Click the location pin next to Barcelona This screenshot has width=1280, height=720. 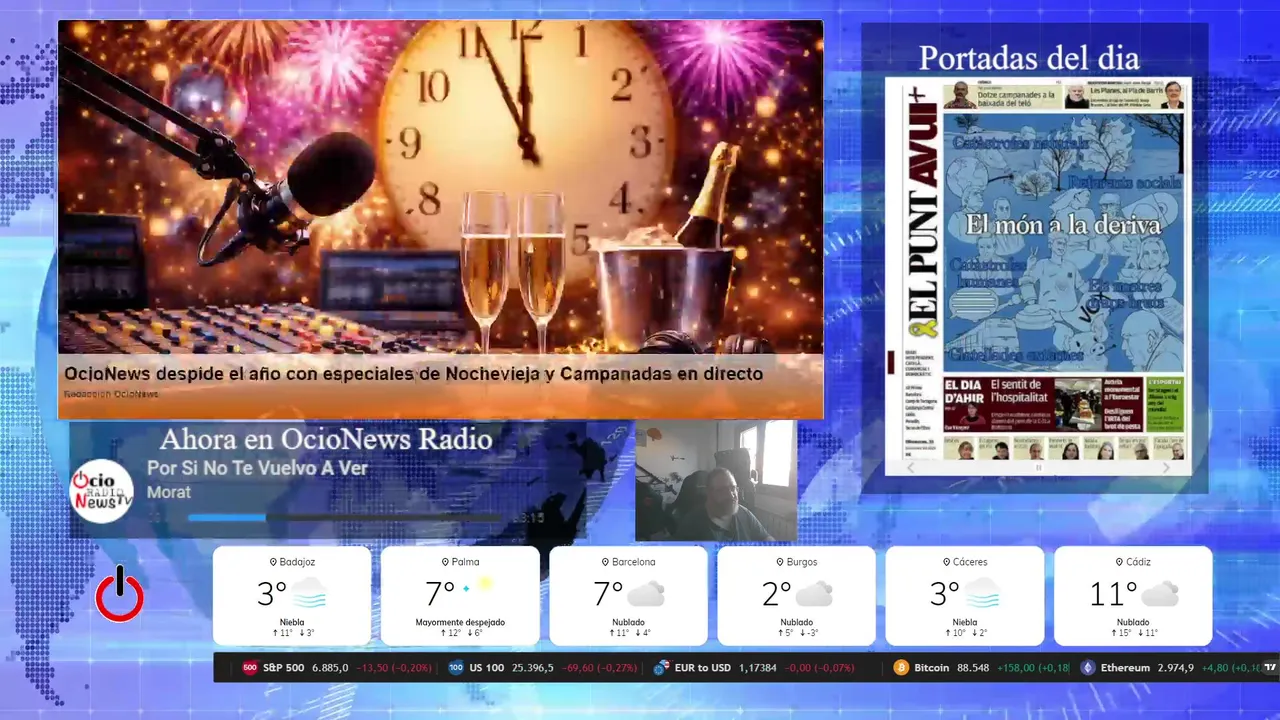[605, 562]
